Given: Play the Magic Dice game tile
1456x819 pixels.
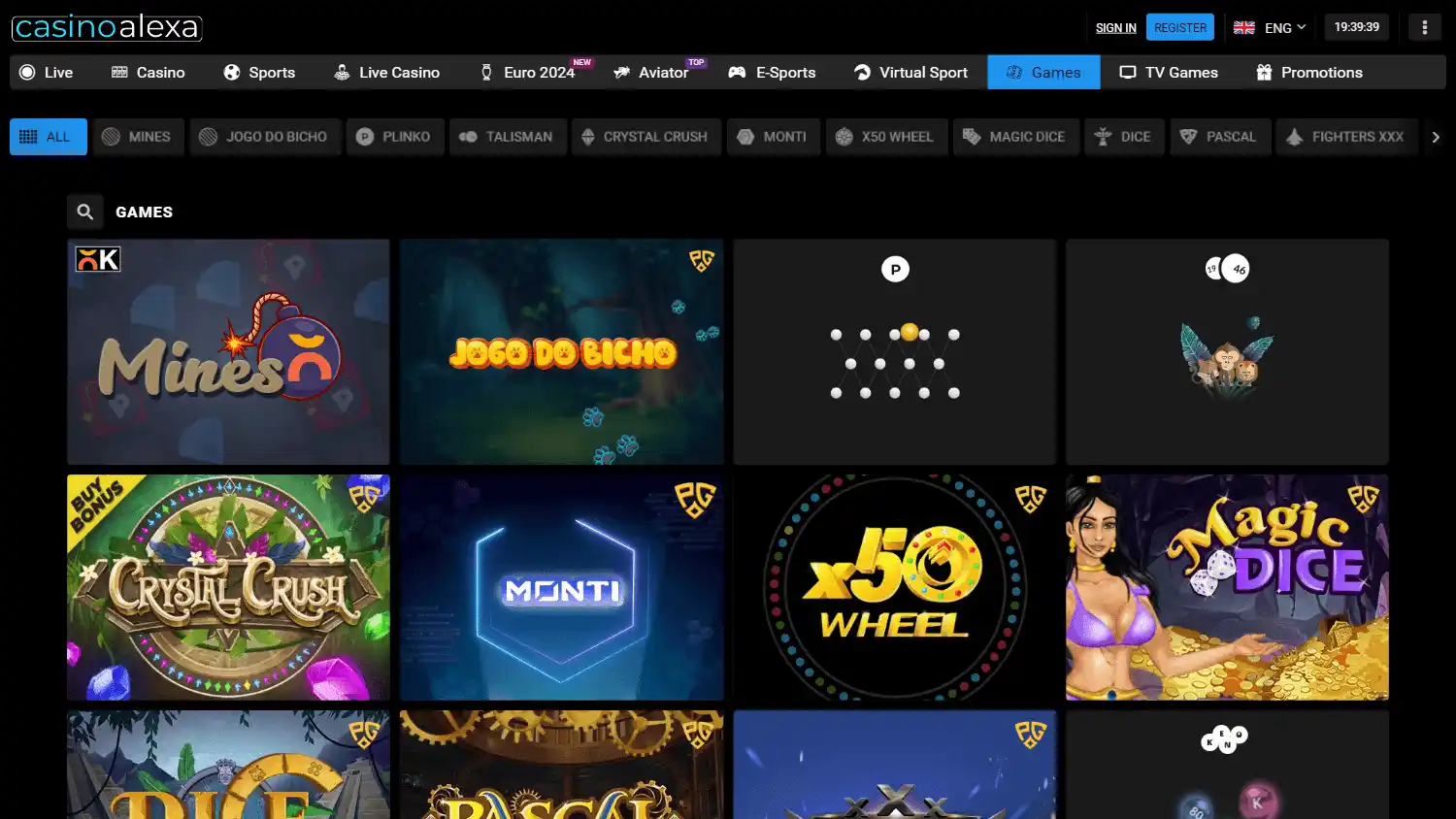Looking at the screenshot, I should click(x=1228, y=587).
